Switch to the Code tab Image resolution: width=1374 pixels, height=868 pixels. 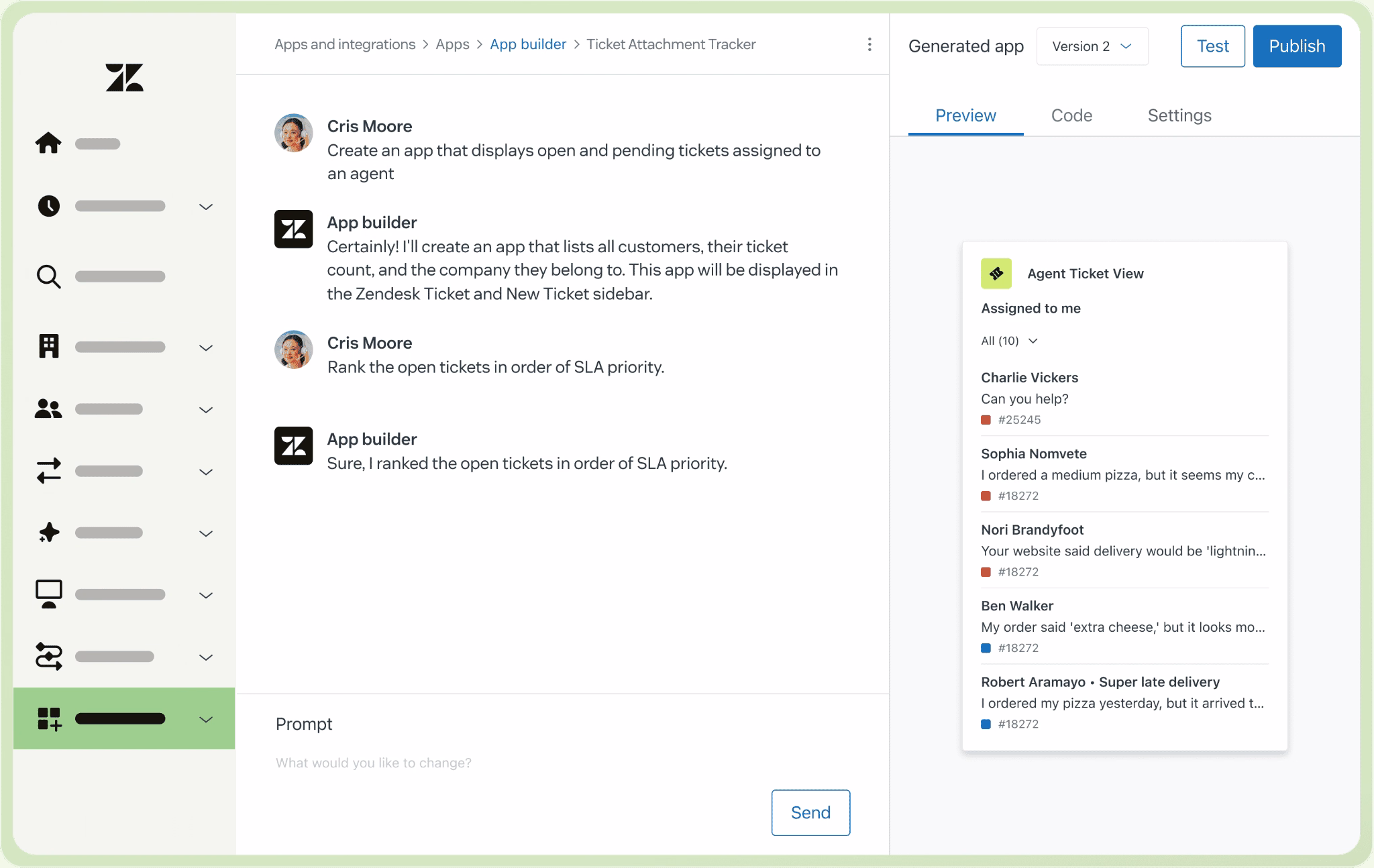[1071, 115]
